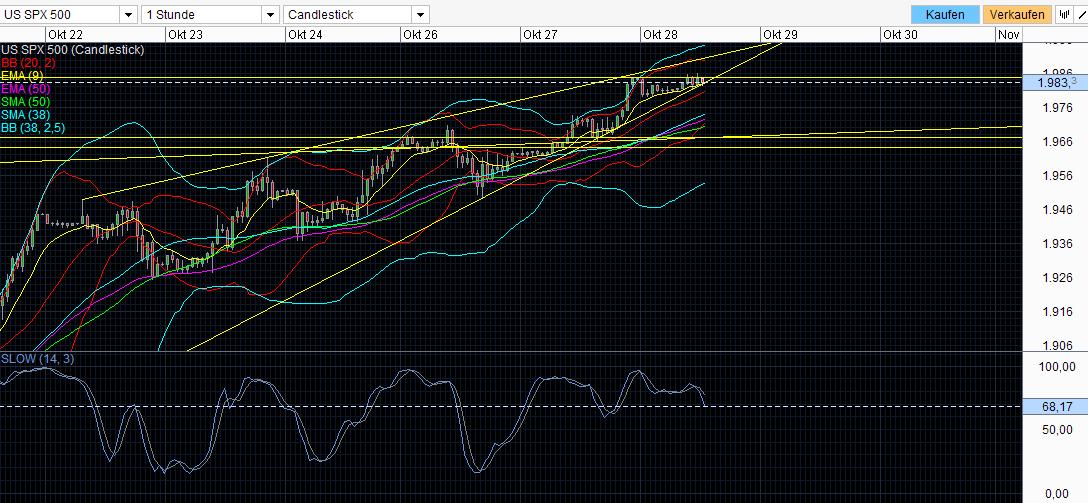Click the 1.956 price axis label
This screenshot has height=503, width=1088.
pyautogui.click(x=1057, y=176)
